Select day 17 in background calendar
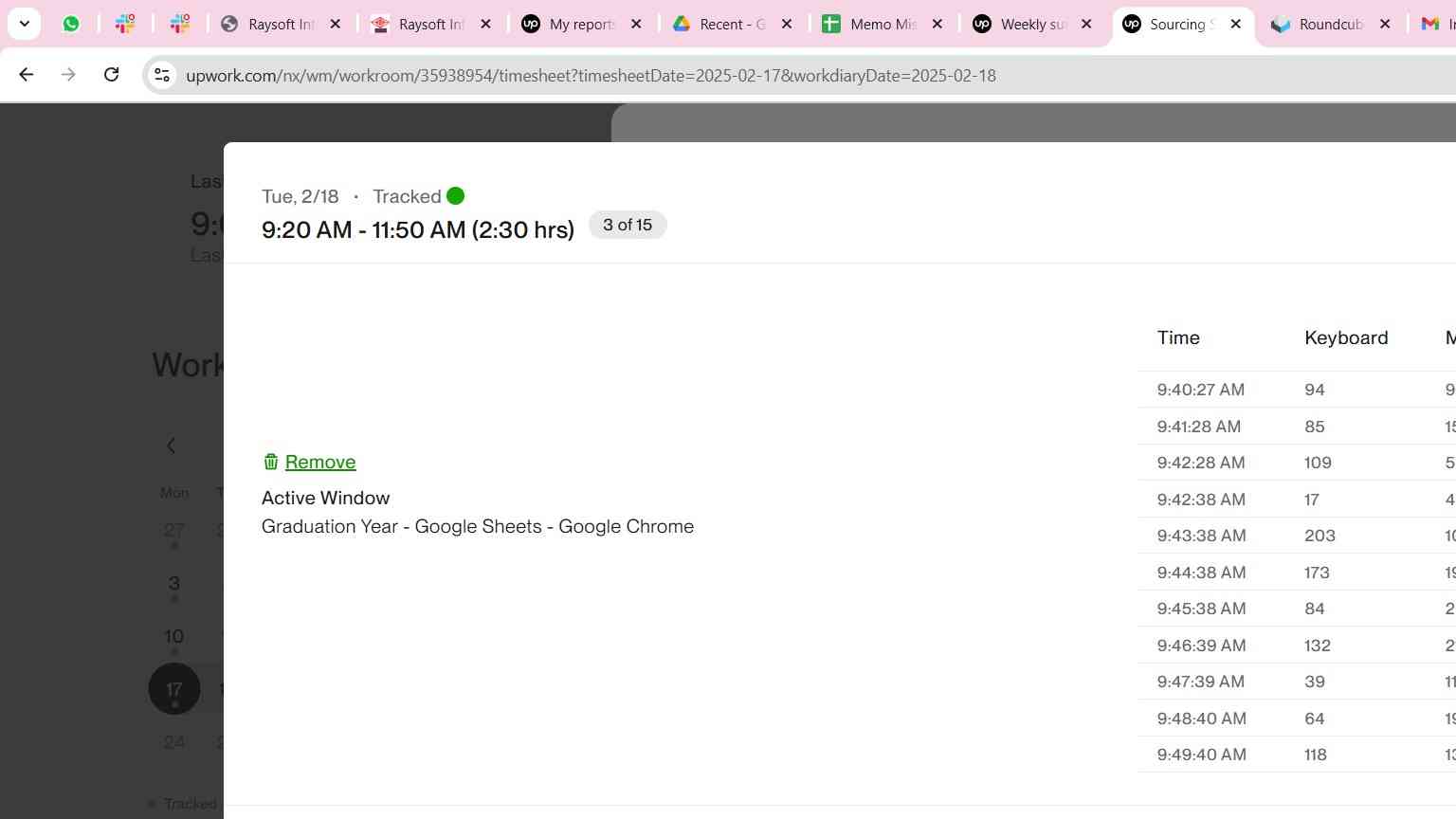1456x819 pixels. pos(174,689)
